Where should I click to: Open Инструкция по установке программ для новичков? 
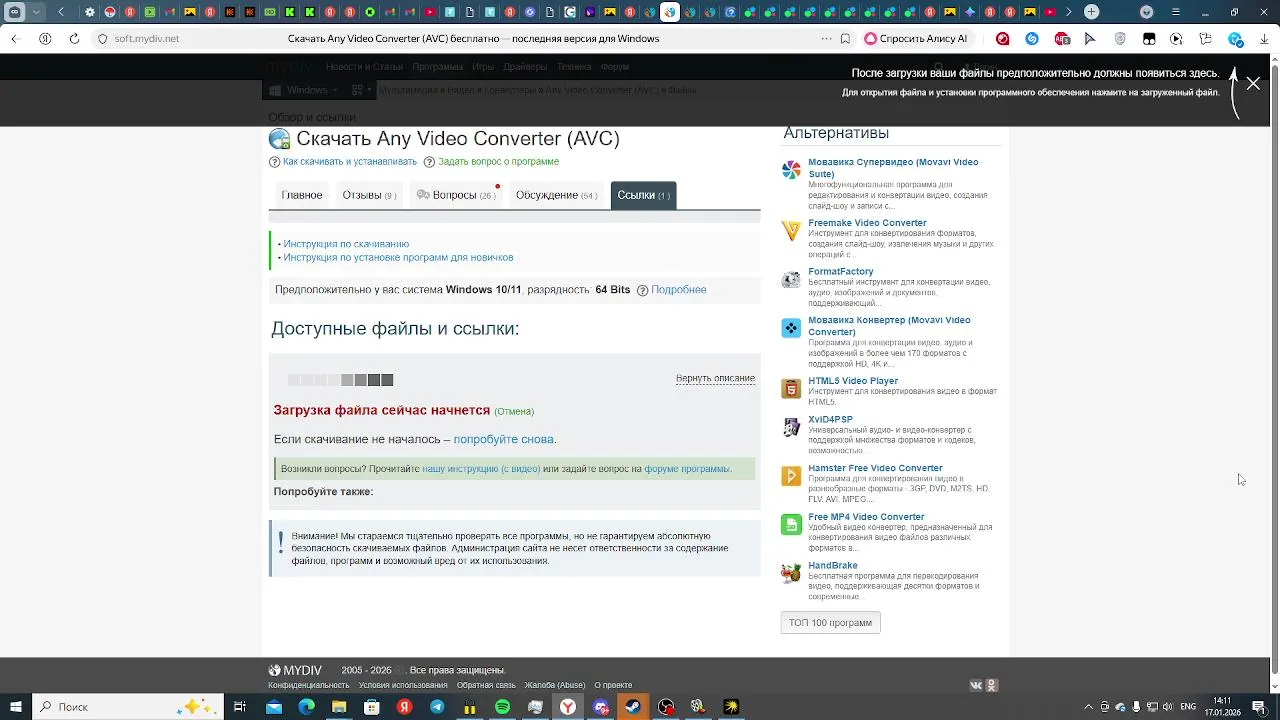[x=398, y=257]
